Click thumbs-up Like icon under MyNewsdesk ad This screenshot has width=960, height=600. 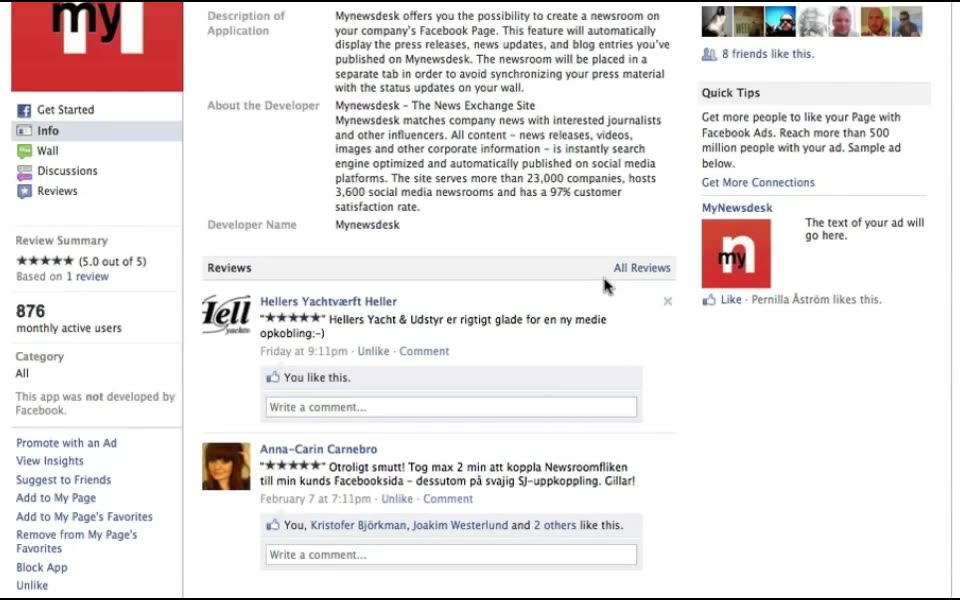coord(709,300)
